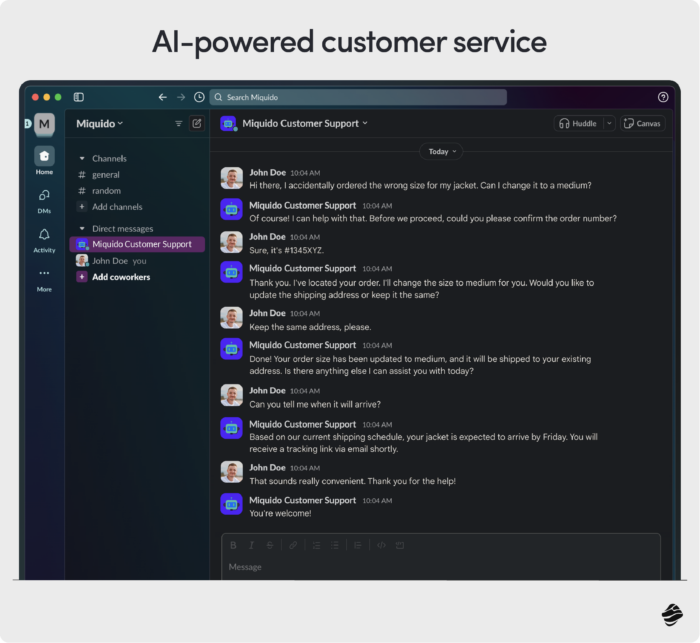Click the code block icon
Image resolution: width=700 pixels, height=643 pixels.
pyautogui.click(x=400, y=545)
